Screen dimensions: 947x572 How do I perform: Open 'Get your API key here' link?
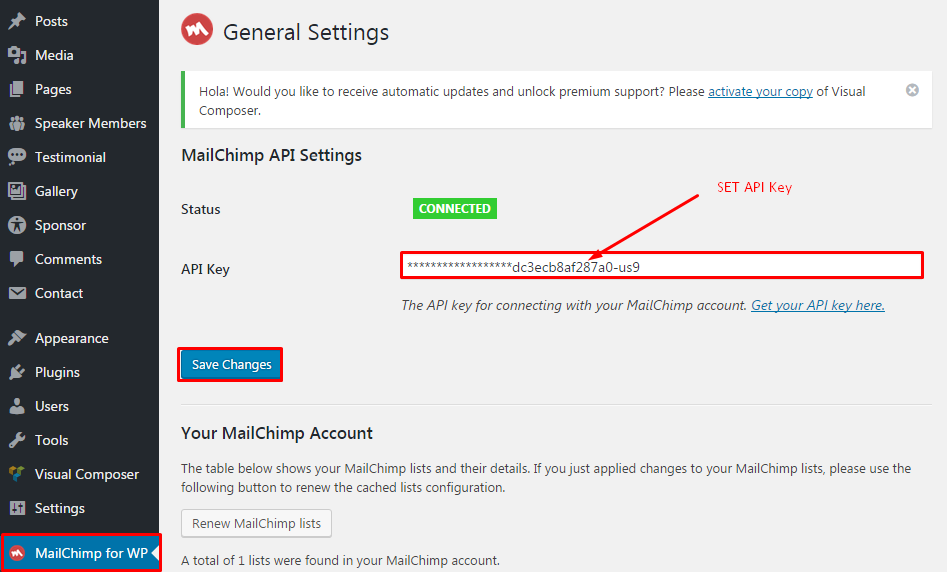(x=817, y=306)
